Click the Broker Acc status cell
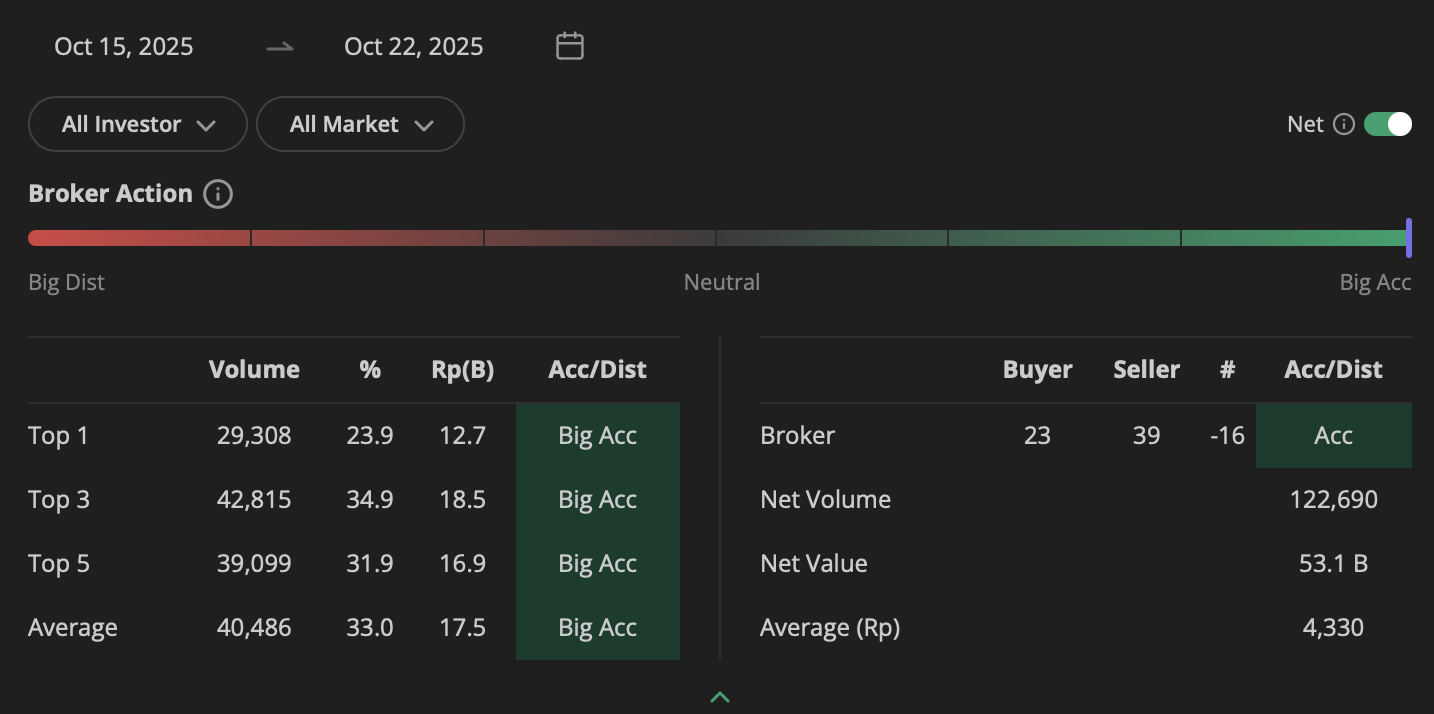The width and height of the screenshot is (1434, 714). [1333, 436]
